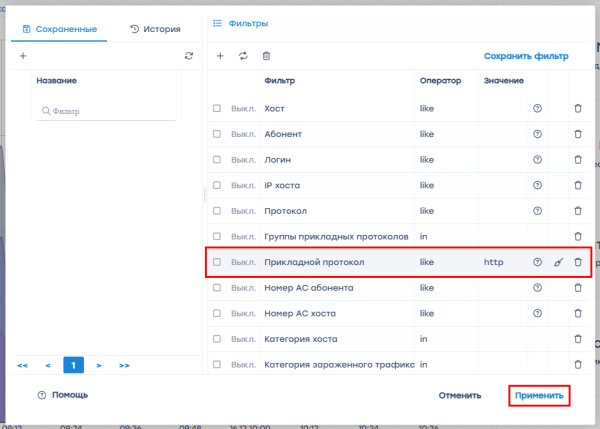Toggle the Логин filter checkbox
The width and height of the screenshot is (600, 429).
point(217,159)
